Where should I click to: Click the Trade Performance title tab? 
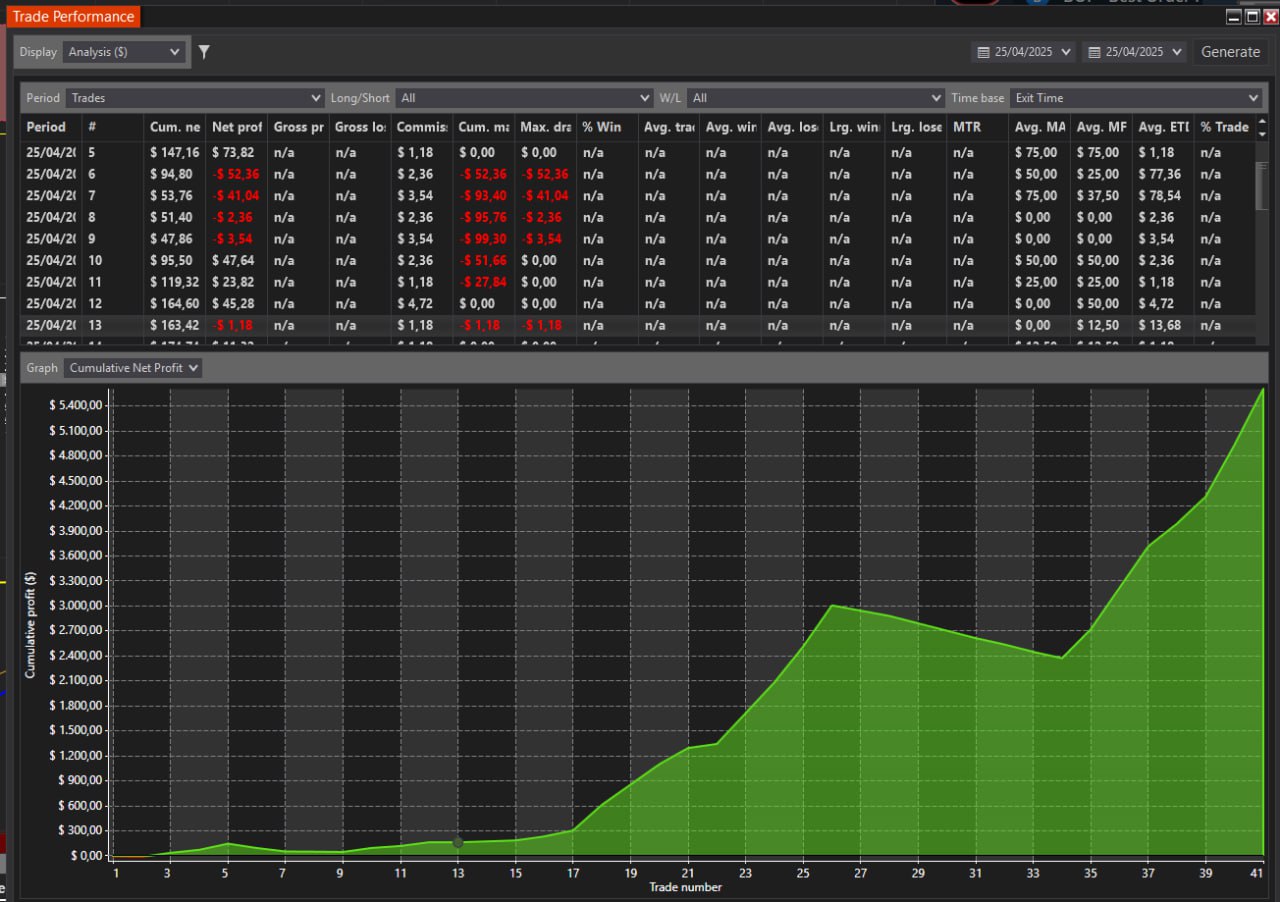click(73, 17)
